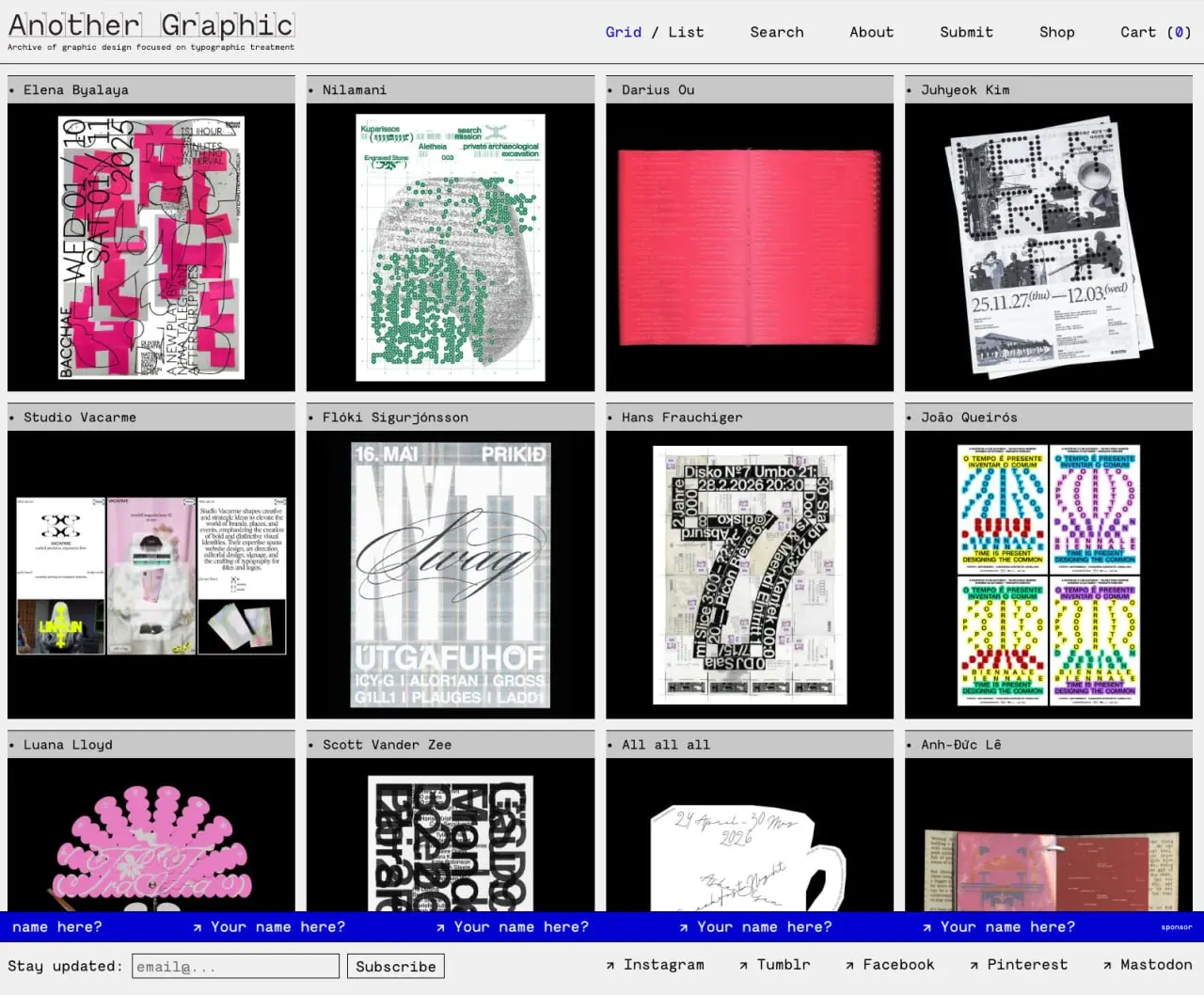The height and width of the screenshot is (995, 1204).
Task: Click the Flóki Sigurjónsson name label
Action: point(395,418)
